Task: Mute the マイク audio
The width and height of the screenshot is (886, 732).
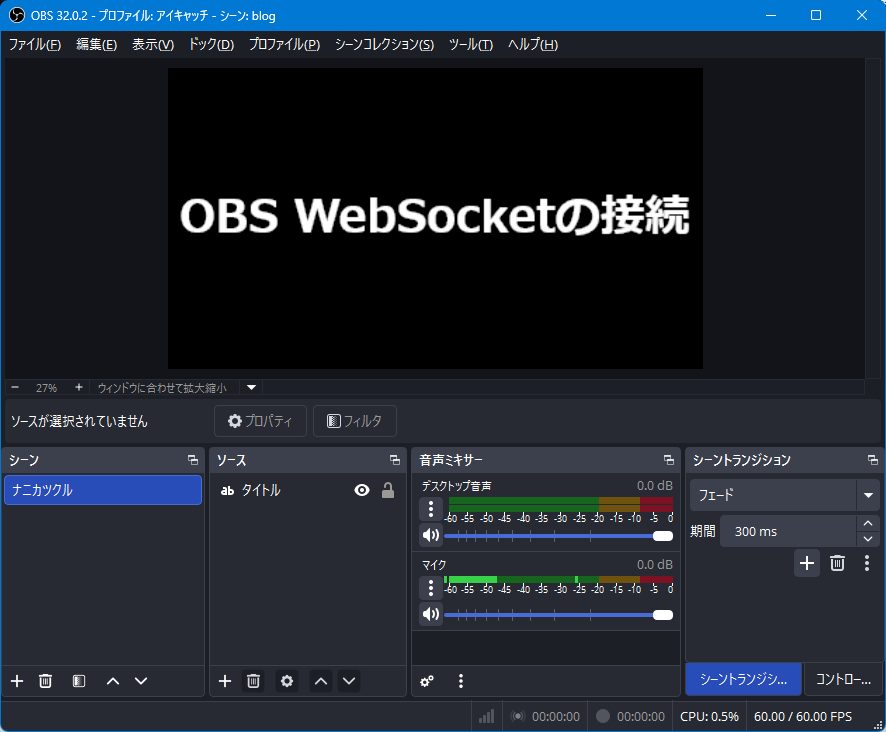Action: coord(430,614)
